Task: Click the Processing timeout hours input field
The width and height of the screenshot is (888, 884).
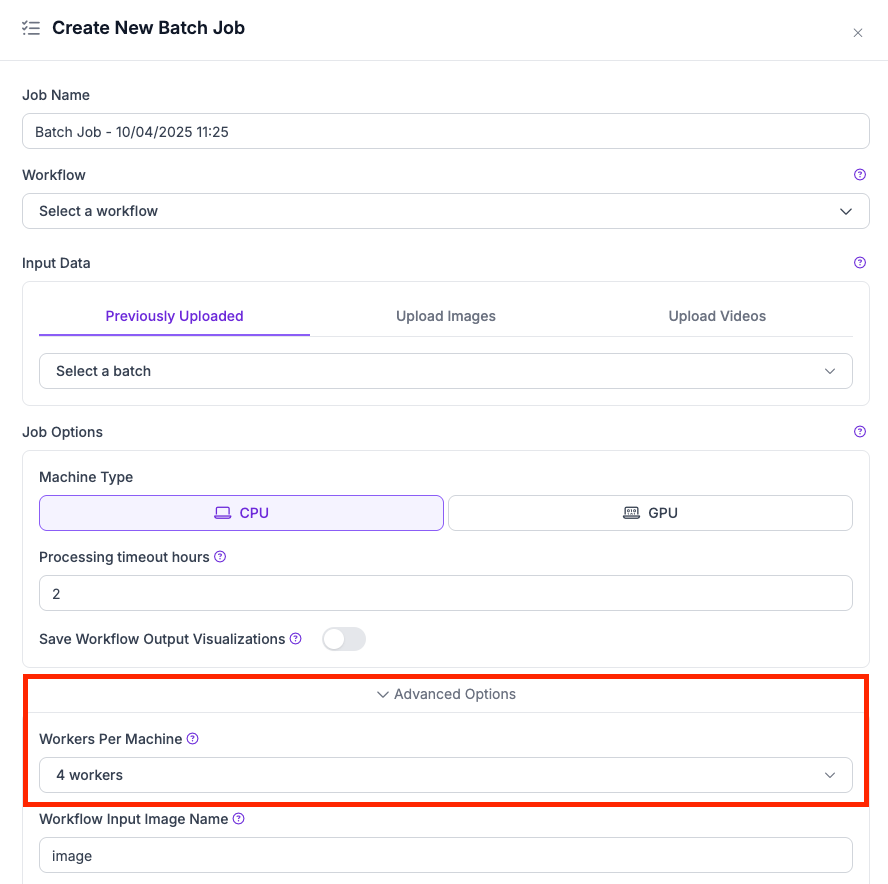Action: (445, 593)
